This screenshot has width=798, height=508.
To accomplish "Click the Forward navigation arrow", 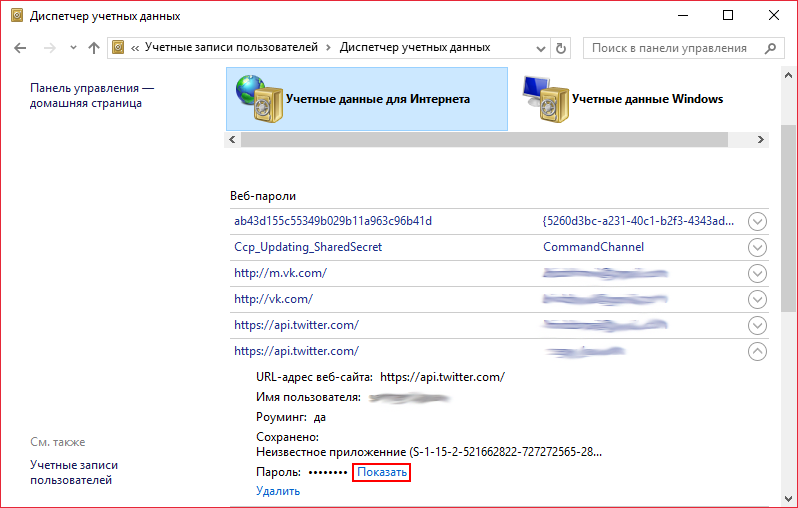I will [50, 48].
